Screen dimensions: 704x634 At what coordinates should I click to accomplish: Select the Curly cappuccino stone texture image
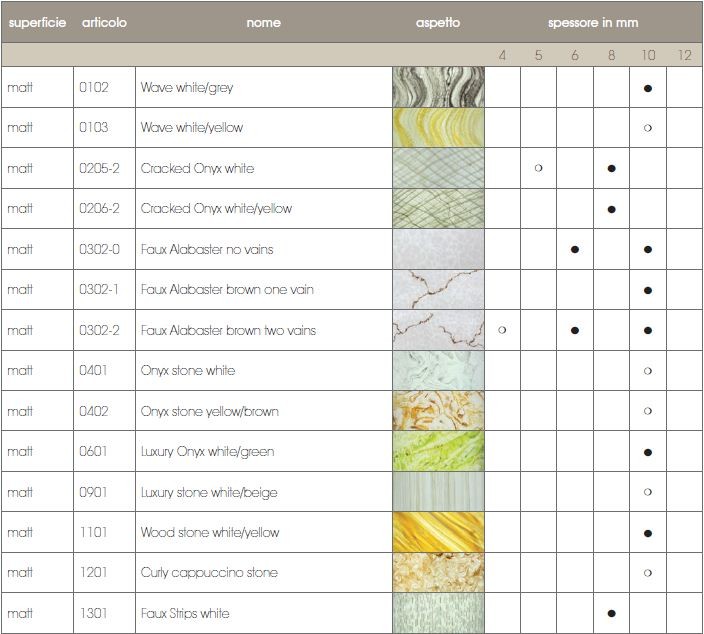(x=438, y=573)
